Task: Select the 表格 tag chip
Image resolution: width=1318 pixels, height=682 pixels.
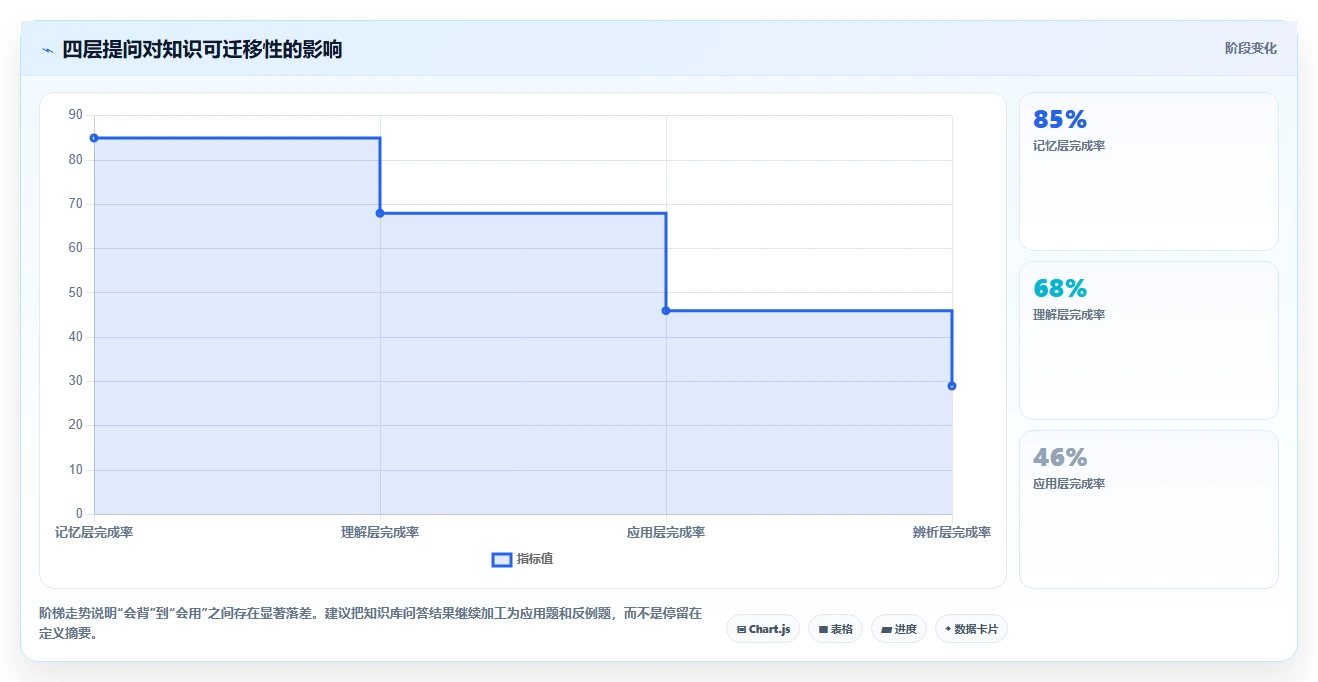Action: (x=835, y=629)
